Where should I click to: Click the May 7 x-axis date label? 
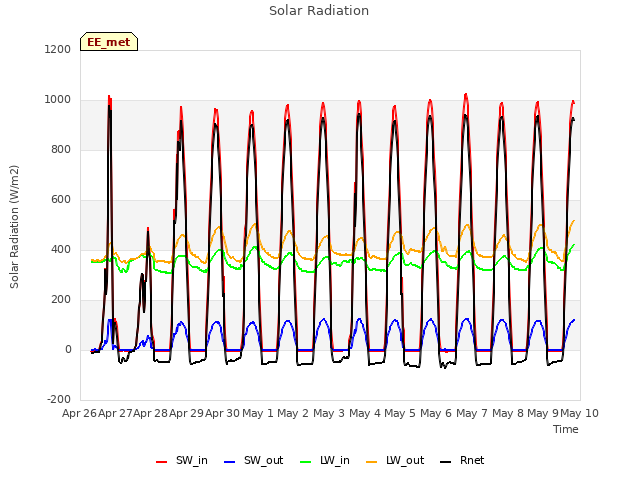[x=472, y=413]
